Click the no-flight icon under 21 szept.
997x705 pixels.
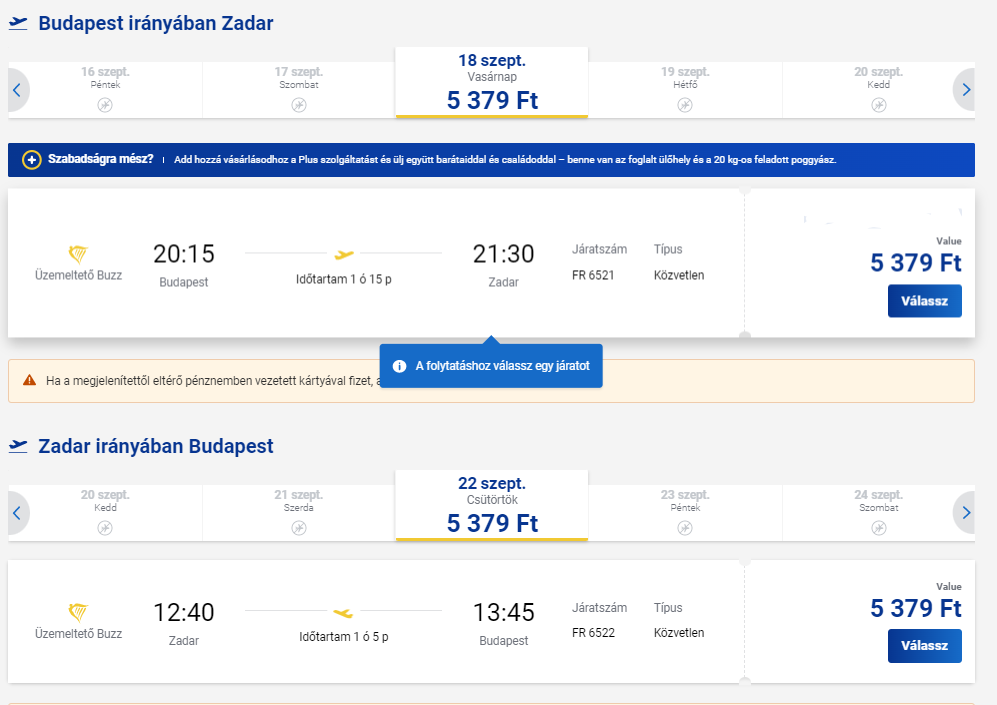[299, 528]
